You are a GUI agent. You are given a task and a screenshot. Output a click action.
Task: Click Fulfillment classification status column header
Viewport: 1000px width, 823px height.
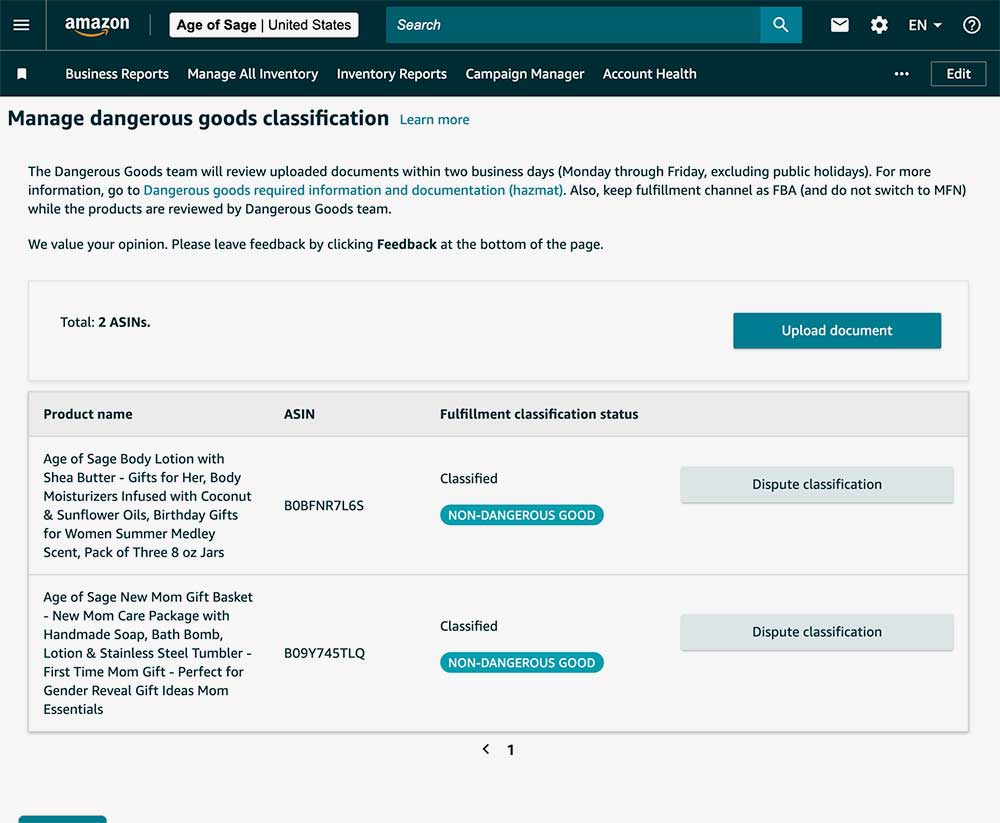(539, 414)
